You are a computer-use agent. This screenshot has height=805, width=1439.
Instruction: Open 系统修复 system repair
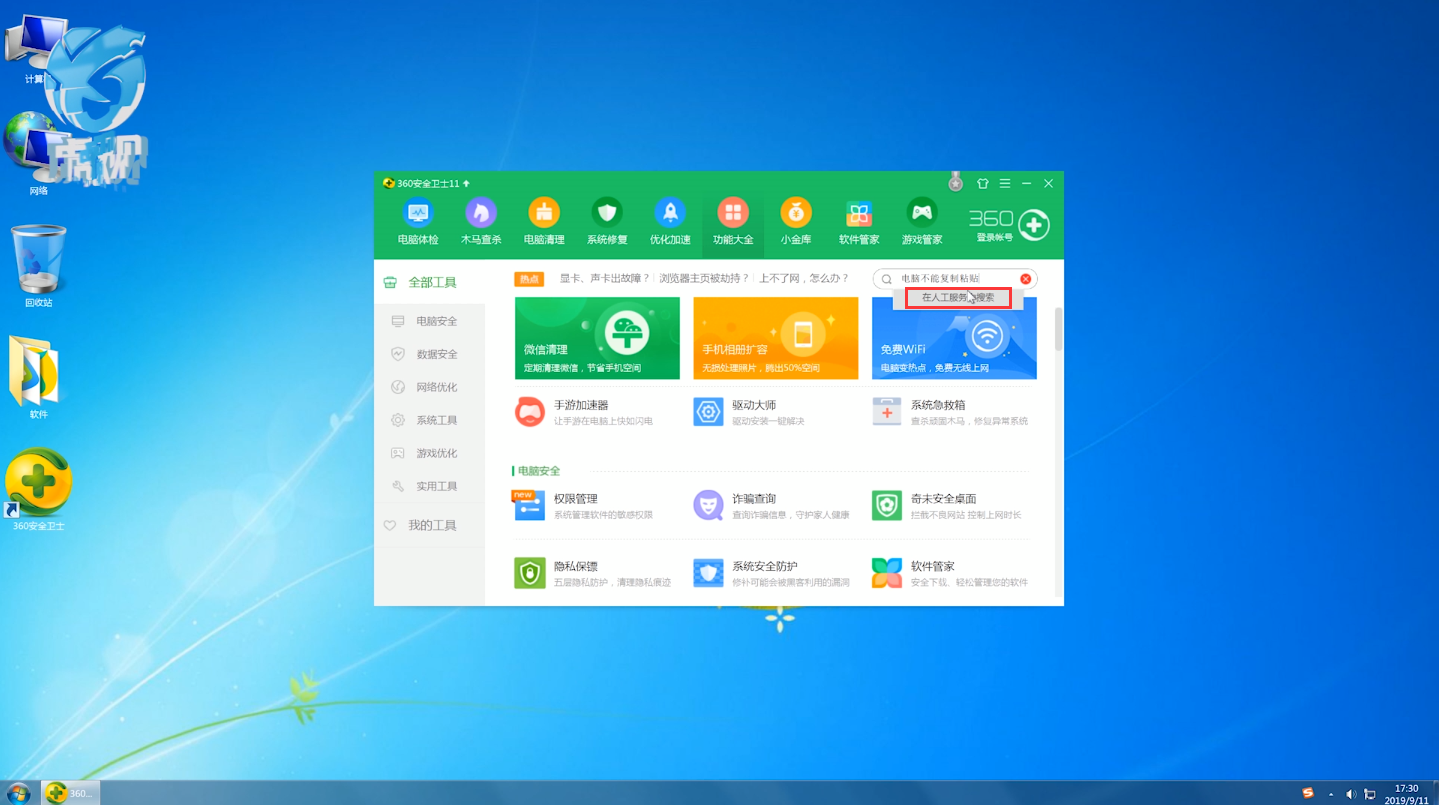pos(607,221)
